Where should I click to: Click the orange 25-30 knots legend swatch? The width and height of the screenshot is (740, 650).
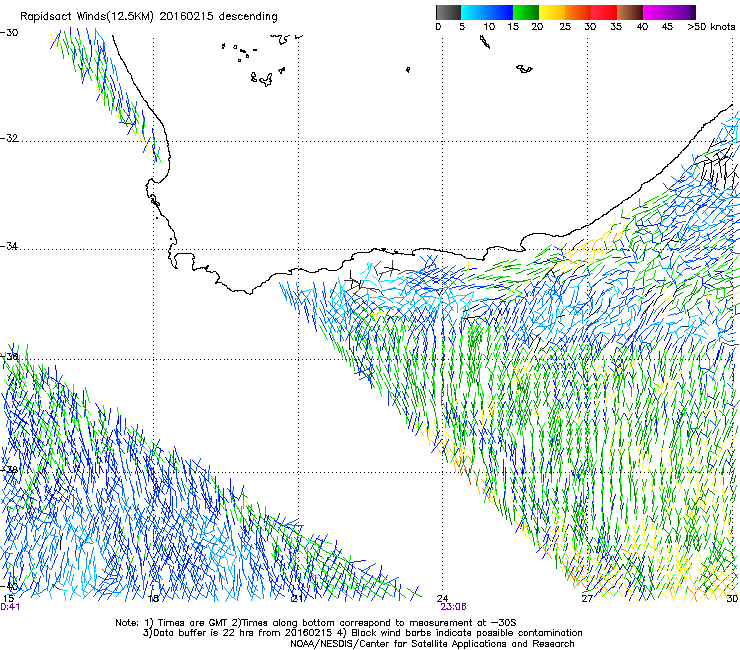[578, 12]
